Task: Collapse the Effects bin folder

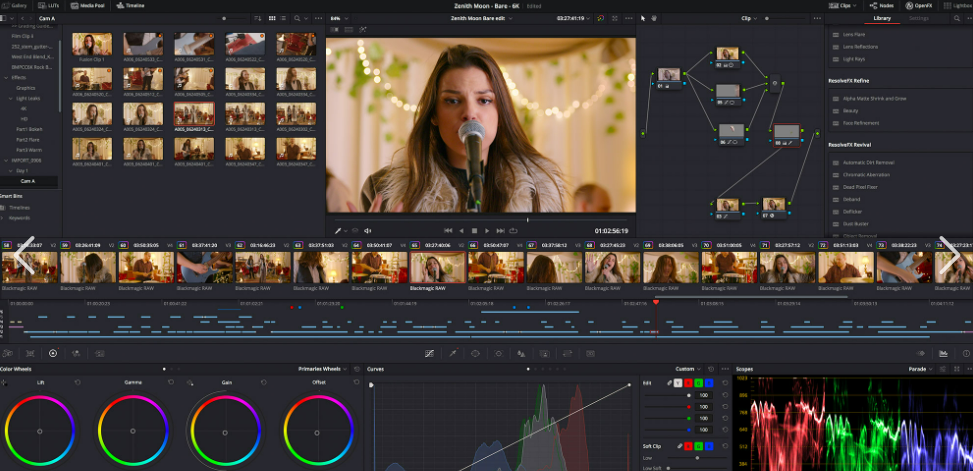Action: [6, 78]
